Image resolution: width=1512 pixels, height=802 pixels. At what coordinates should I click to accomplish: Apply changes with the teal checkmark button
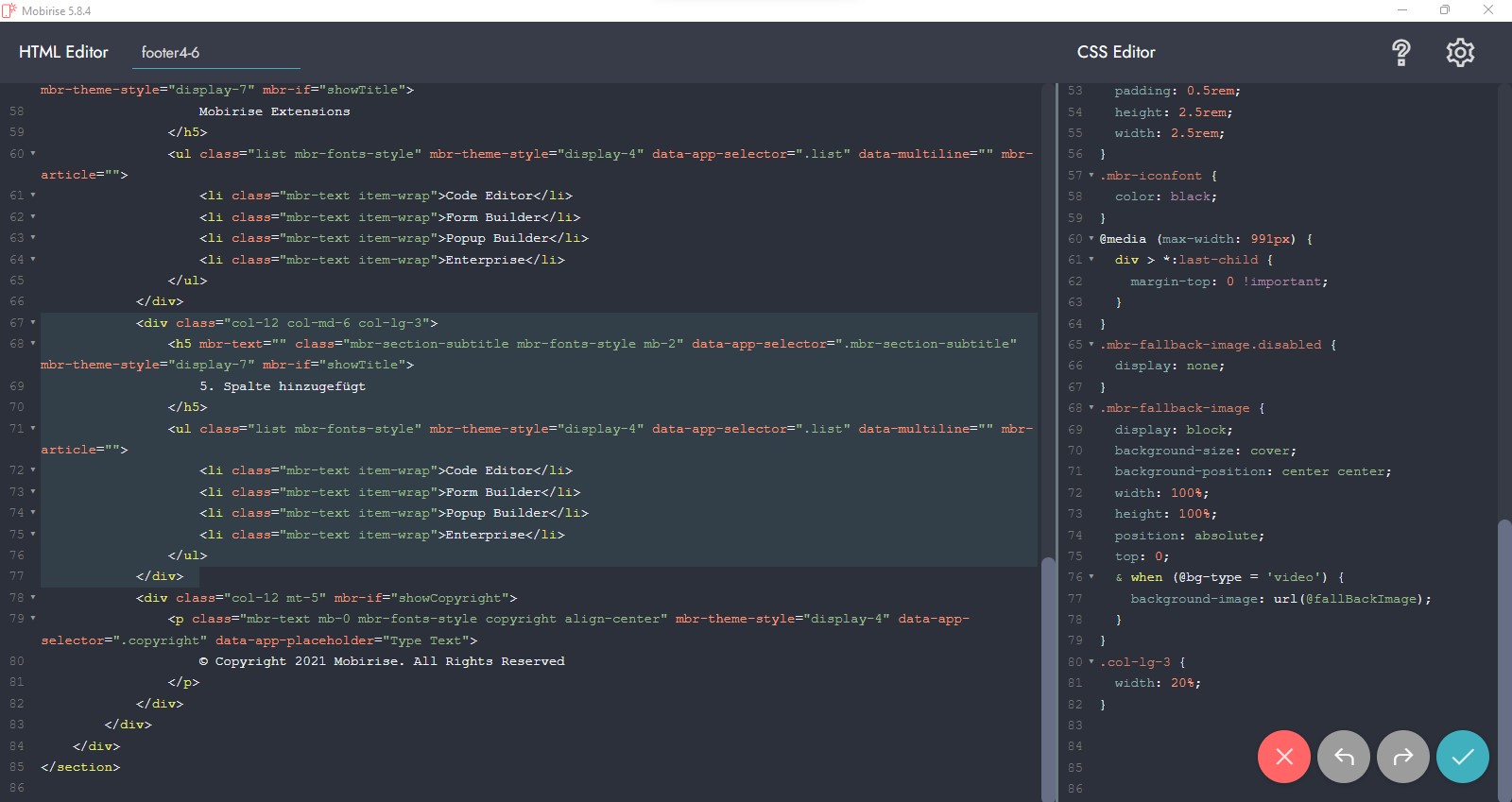[x=1462, y=757]
